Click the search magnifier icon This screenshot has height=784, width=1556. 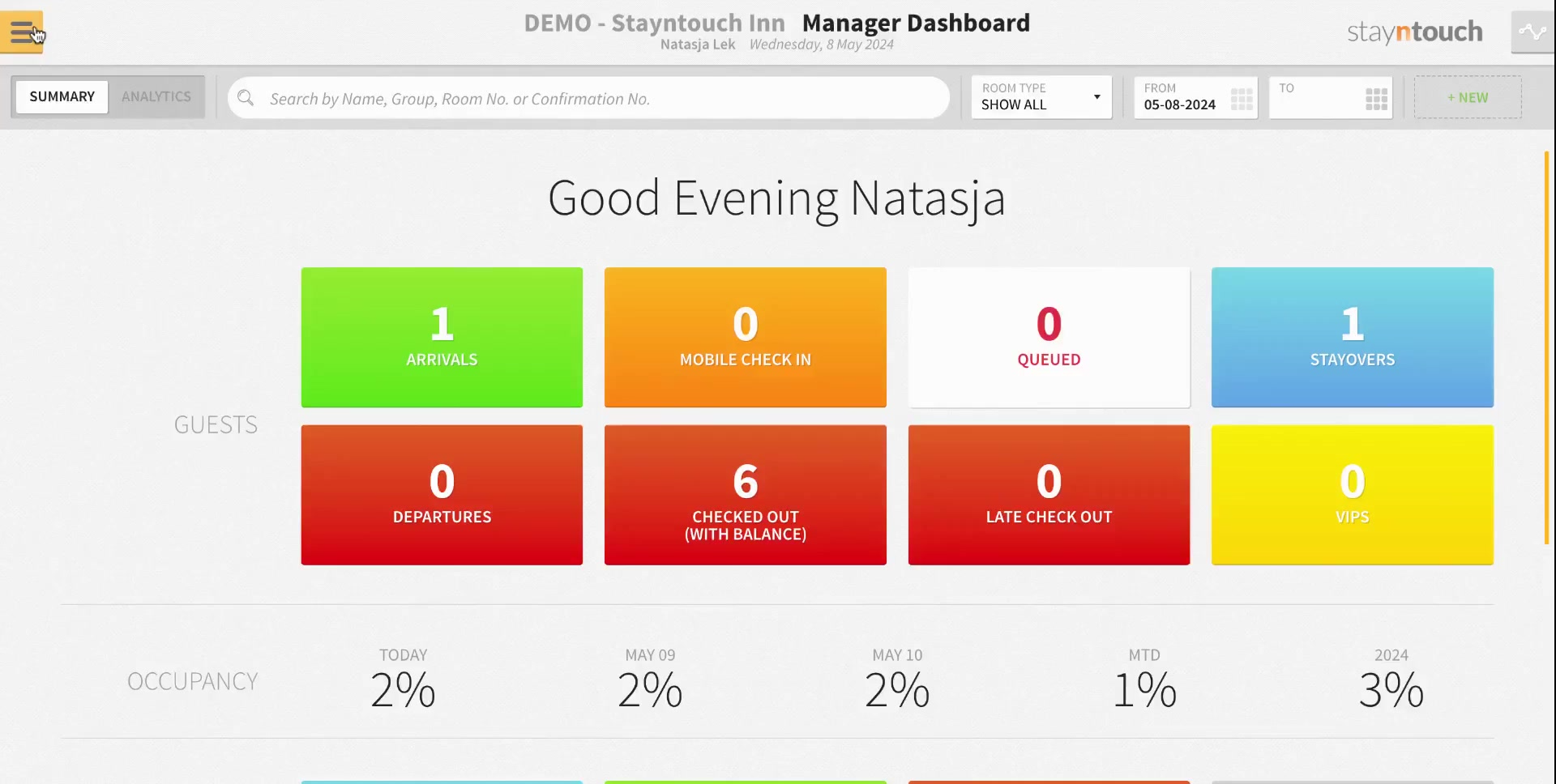(246, 98)
